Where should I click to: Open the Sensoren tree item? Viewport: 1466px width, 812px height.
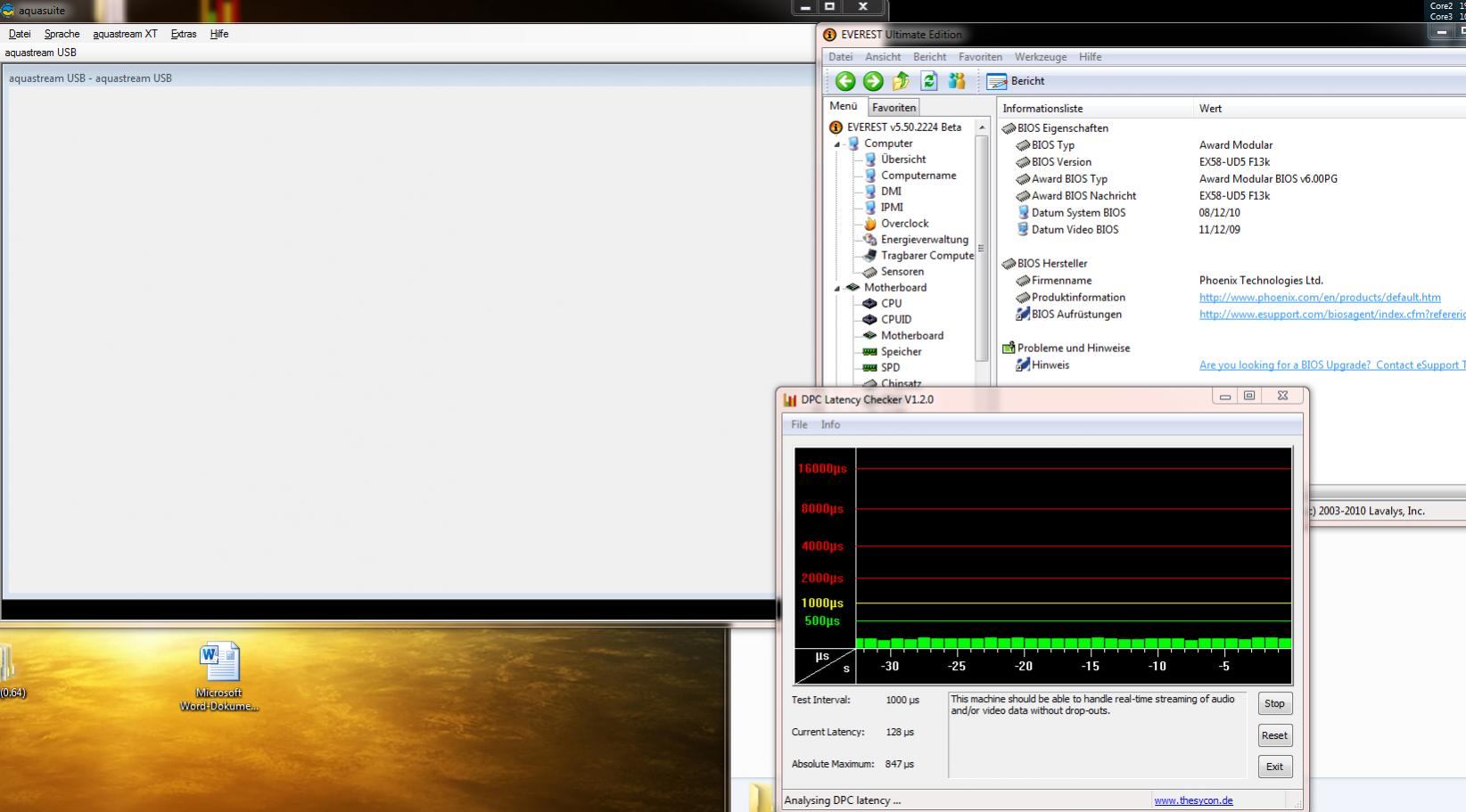902,272
